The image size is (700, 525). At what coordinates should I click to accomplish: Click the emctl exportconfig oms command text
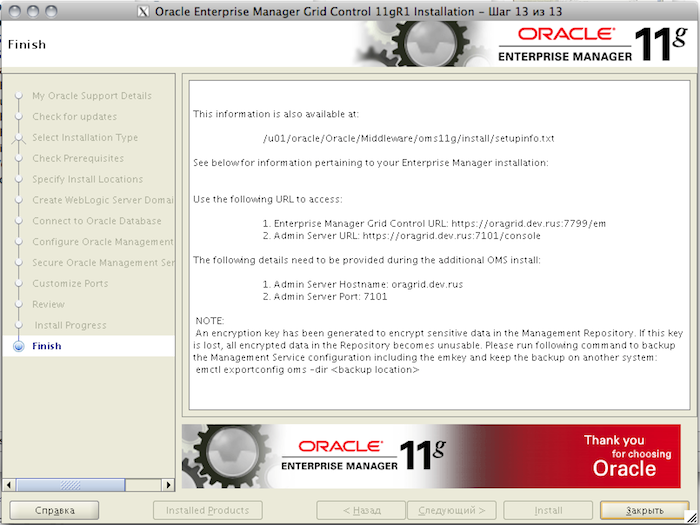pyautogui.click(x=308, y=370)
